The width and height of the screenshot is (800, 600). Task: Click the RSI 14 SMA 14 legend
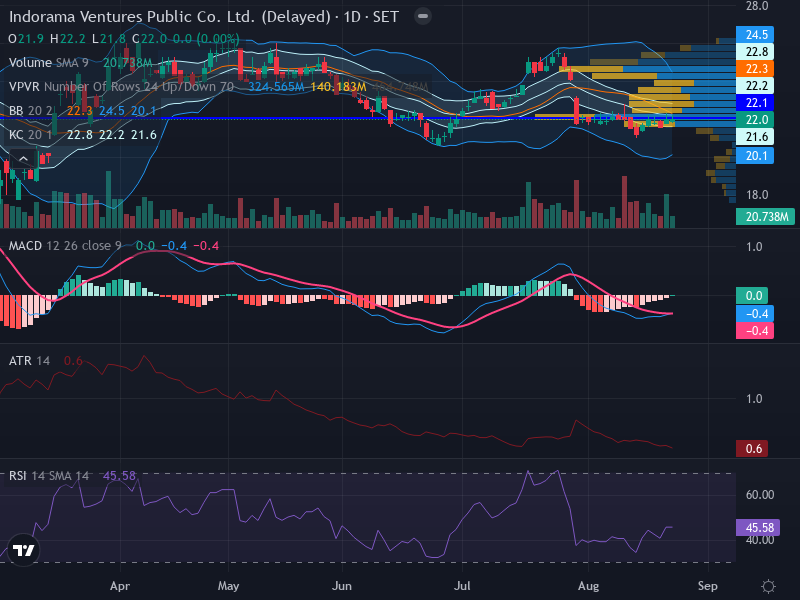(x=48, y=476)
